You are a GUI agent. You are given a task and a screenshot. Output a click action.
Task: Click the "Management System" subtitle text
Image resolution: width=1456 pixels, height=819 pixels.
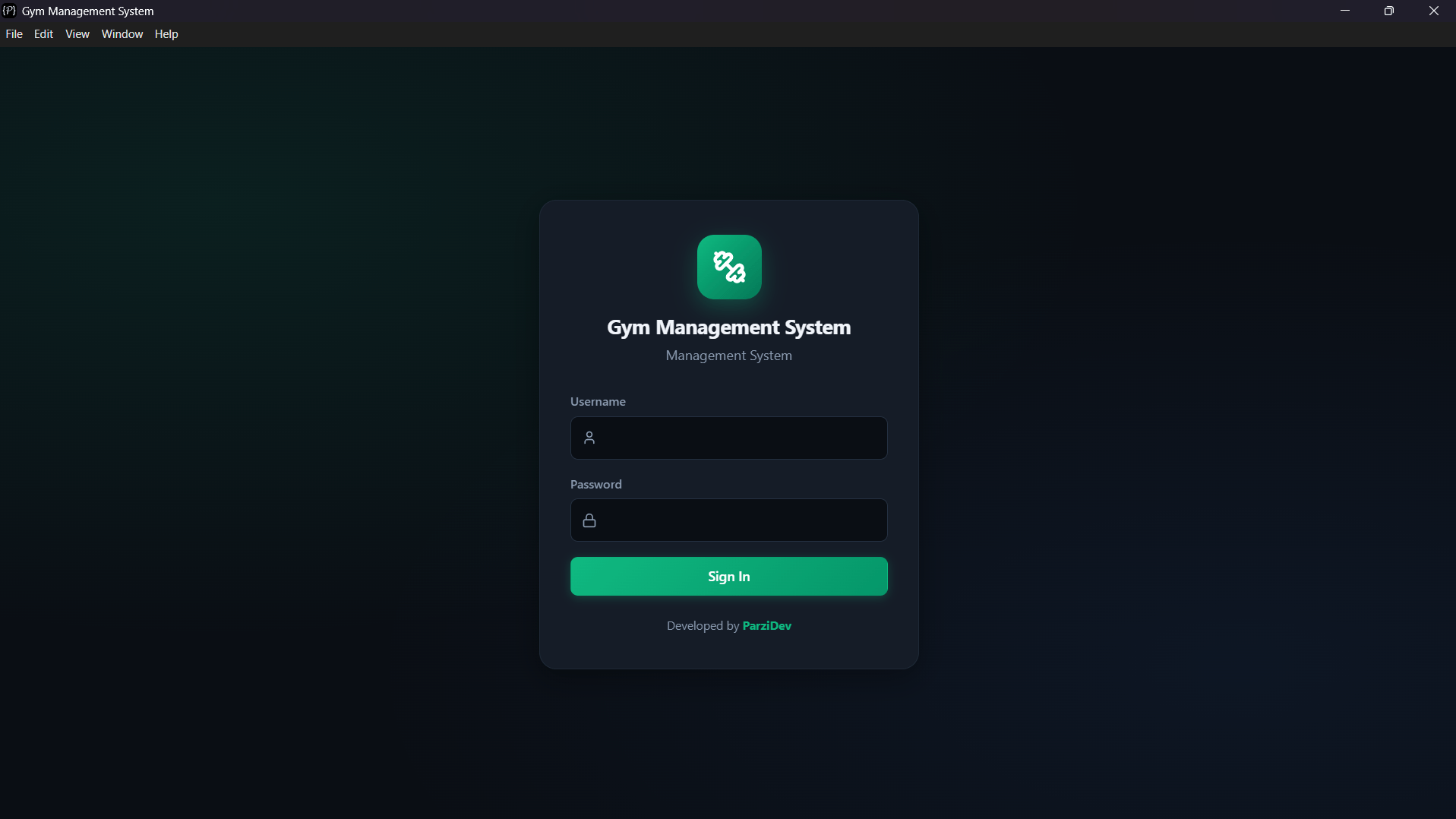coord(729,356)
